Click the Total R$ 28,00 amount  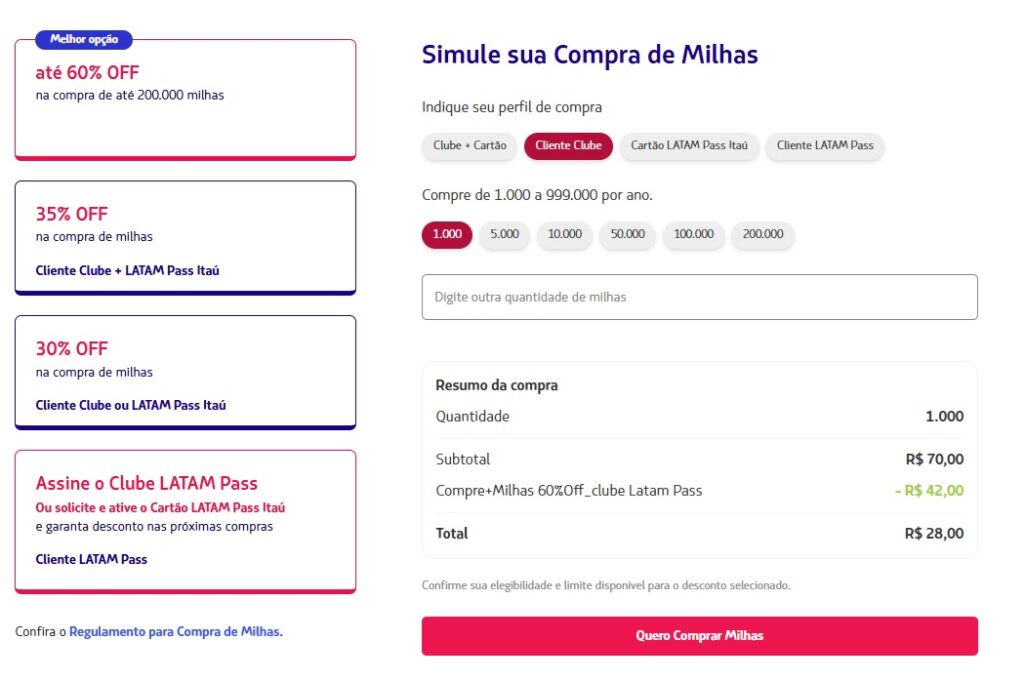click(934, 534)
